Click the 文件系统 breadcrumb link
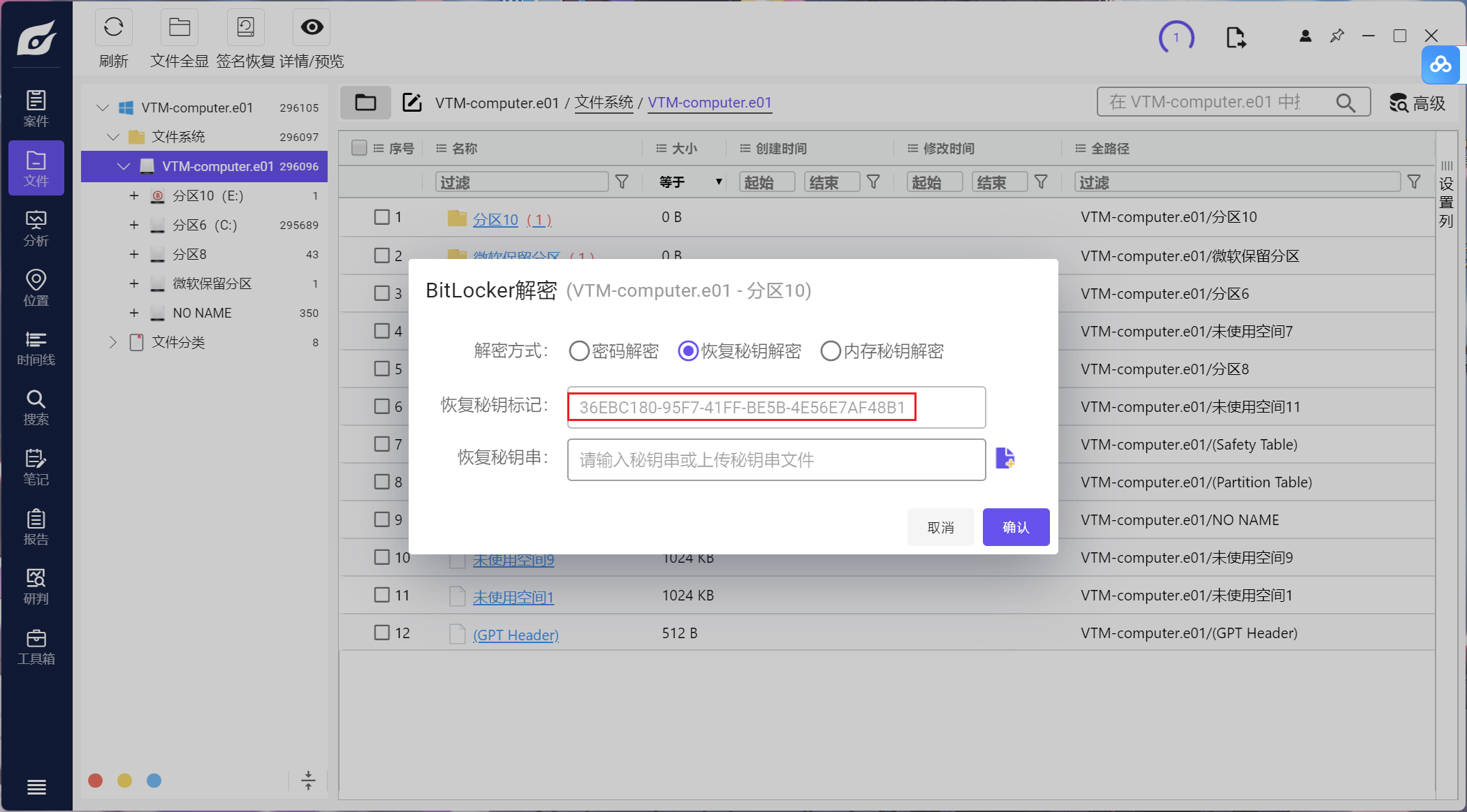The height and width of the screenshot is (812, 1467). pyautogui.click(x=604, y=103)
